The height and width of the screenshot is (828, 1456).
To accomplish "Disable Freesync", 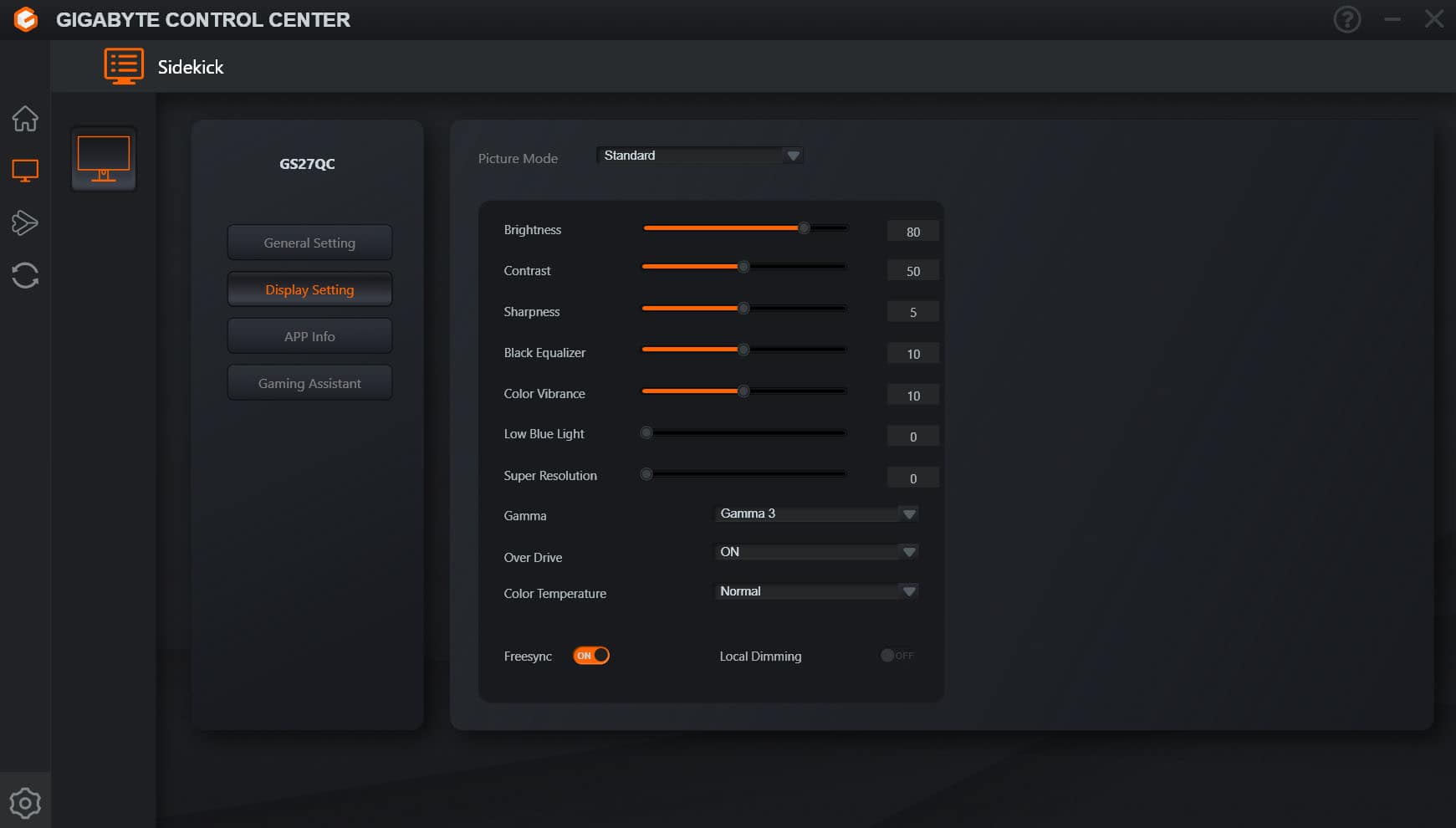I will [x=591, y=655].
